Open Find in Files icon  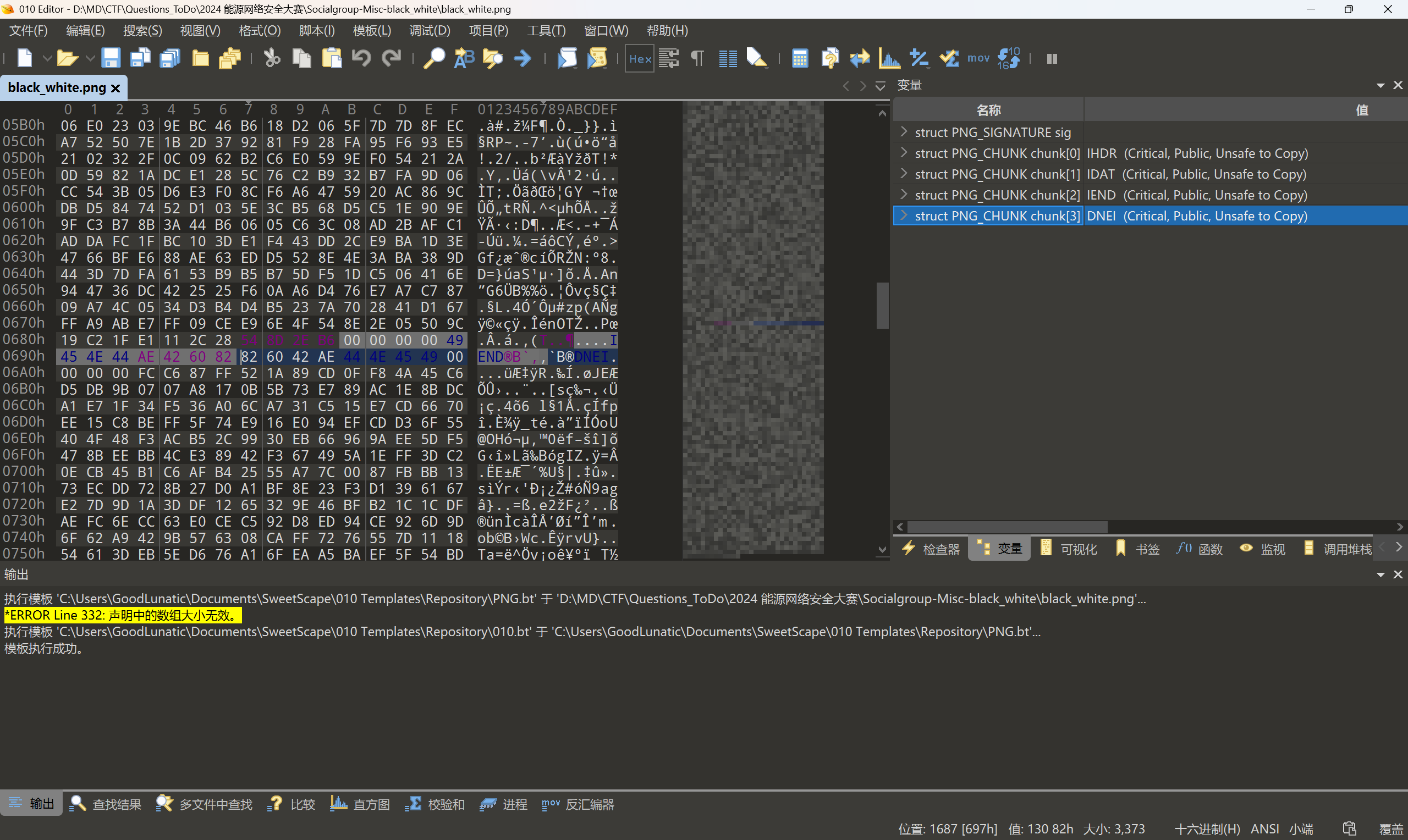493,58
